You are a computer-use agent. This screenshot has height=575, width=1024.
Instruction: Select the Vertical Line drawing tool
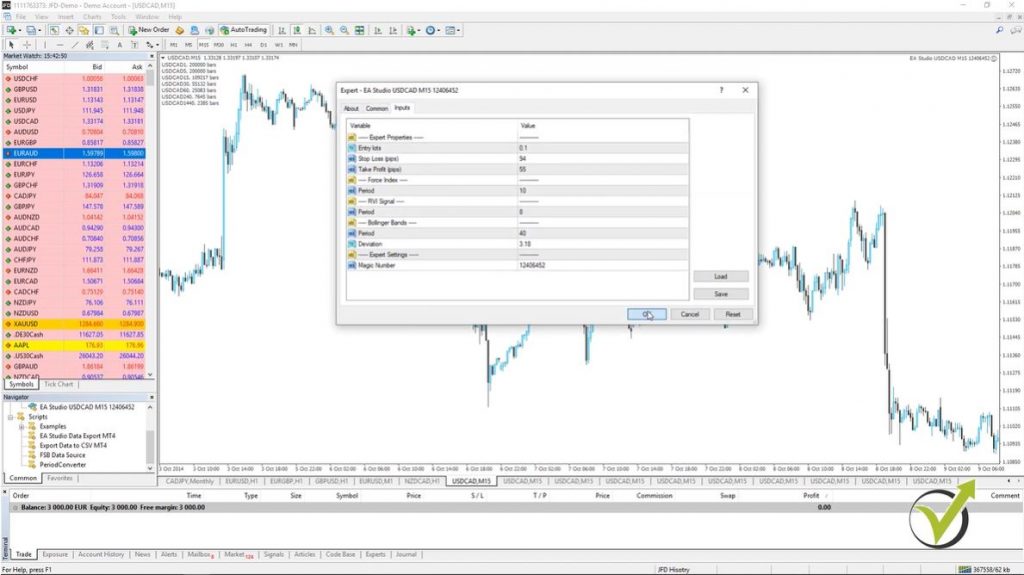point(45,45)
